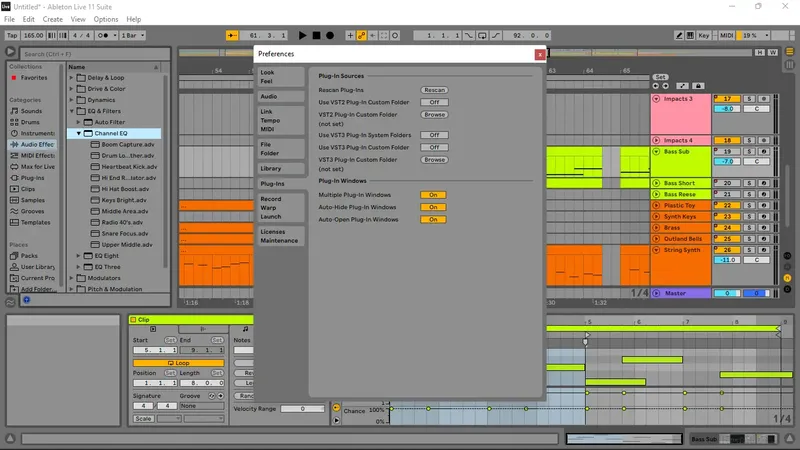Select the Sounds category icon
The width and height of the screenshot is (800, 450).
click(x=14, y=111)
